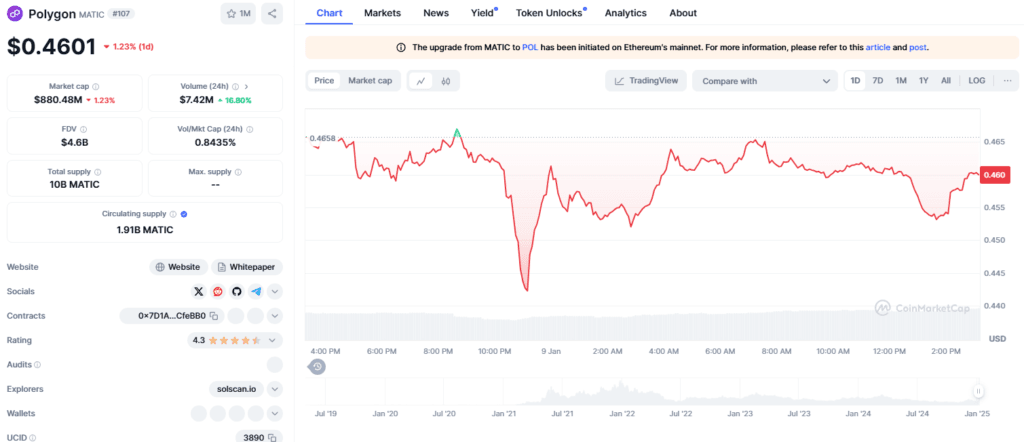Set chart range to All
1024x442 pixels.
point(946,80)
